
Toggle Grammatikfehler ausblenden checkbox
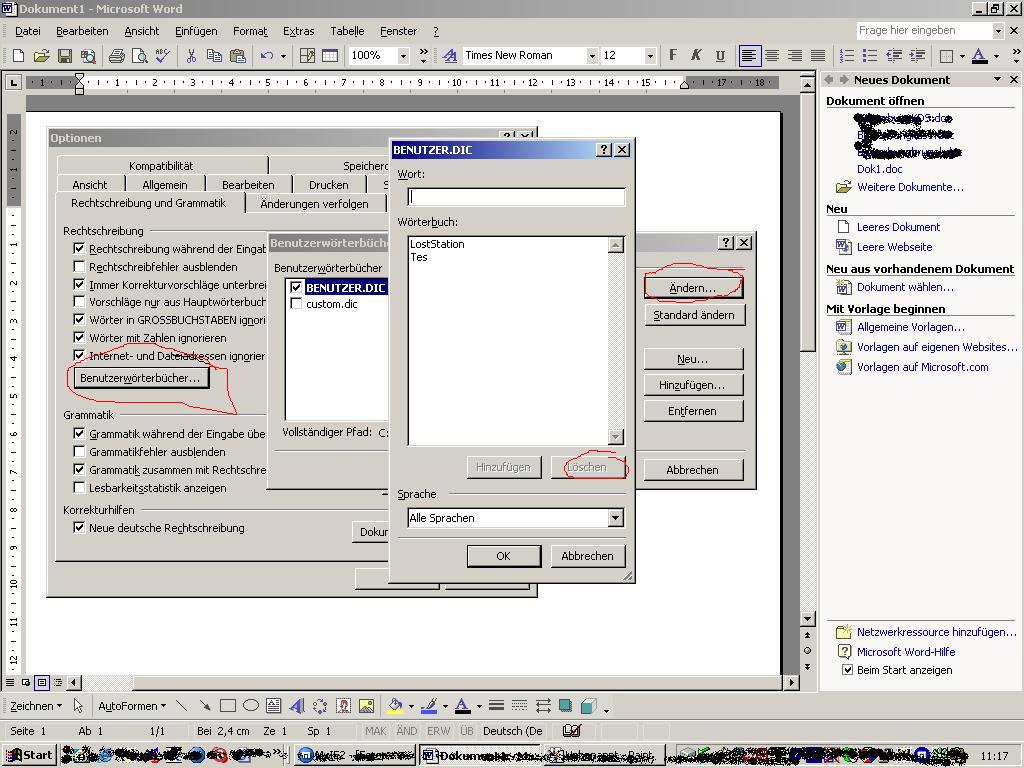(79, 451)
